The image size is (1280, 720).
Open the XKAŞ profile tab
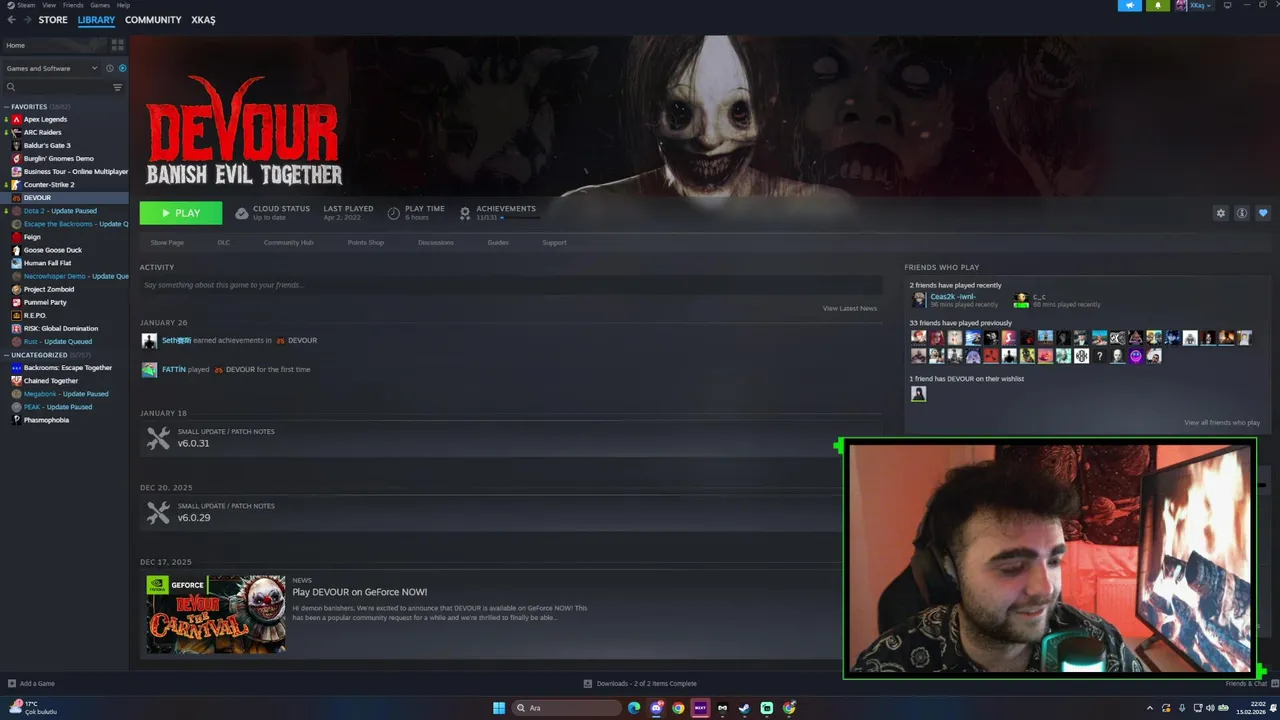[x=203, y=20]
